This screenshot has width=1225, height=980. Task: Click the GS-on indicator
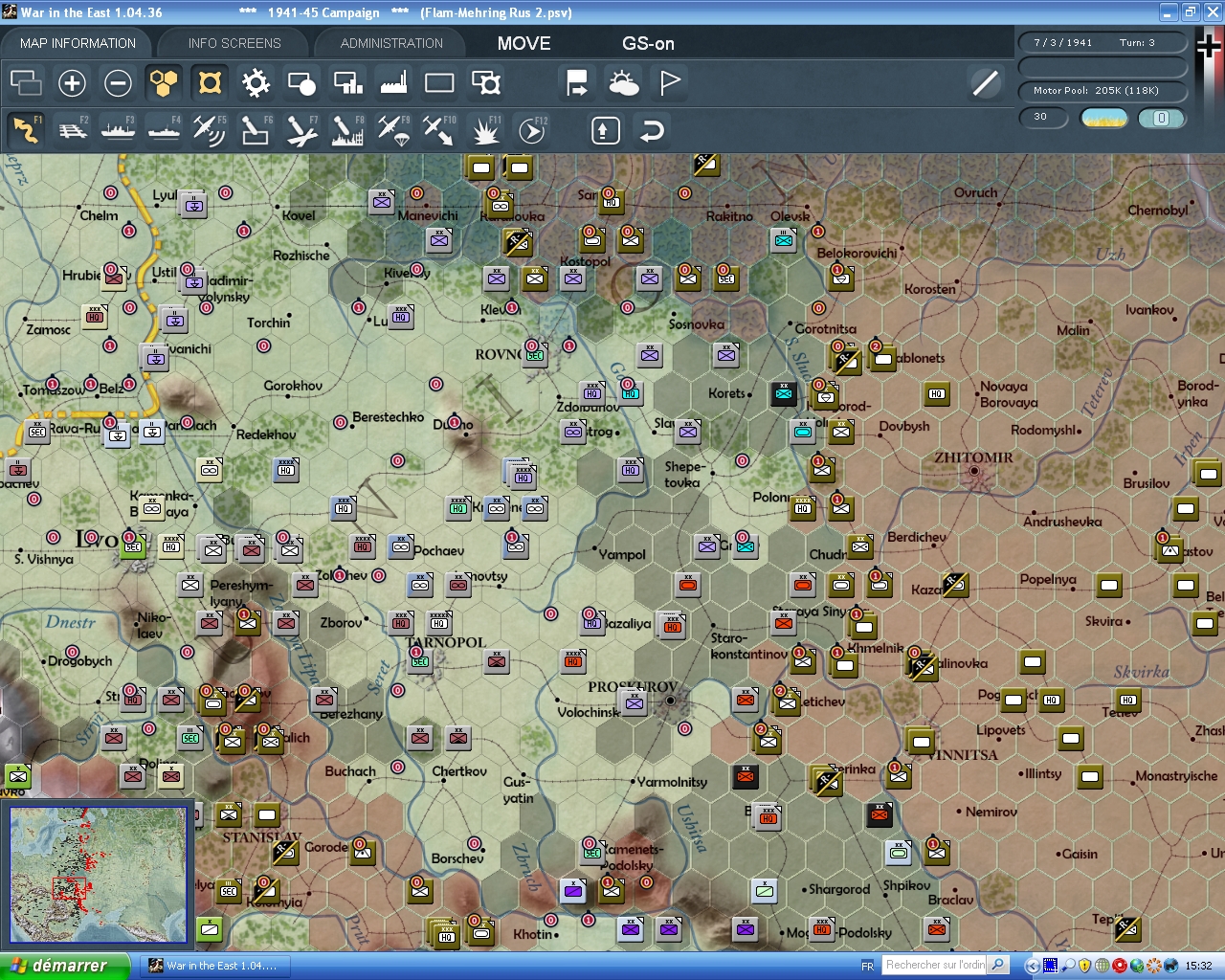[x=648, y=43]
